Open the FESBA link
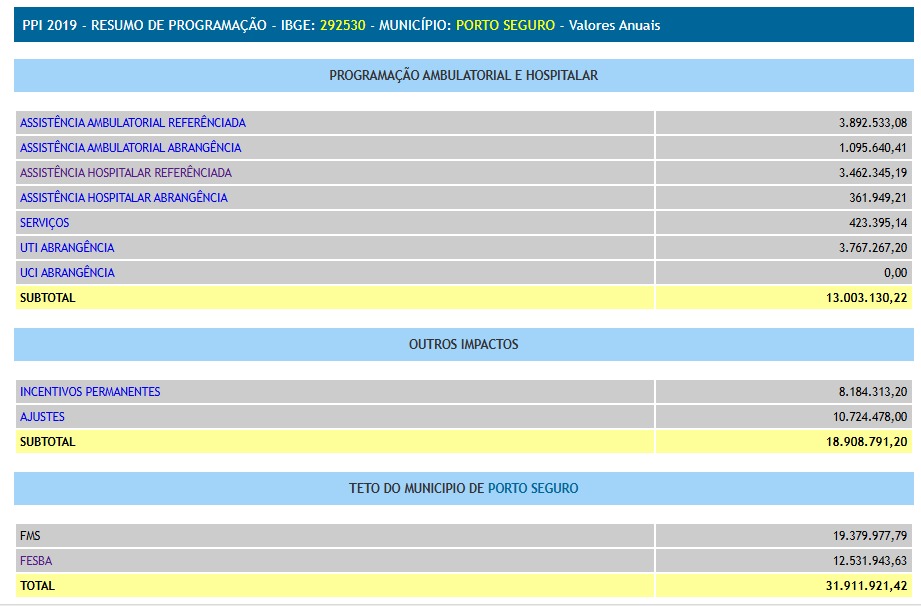 pyautogui.click(x=36, y=561)
